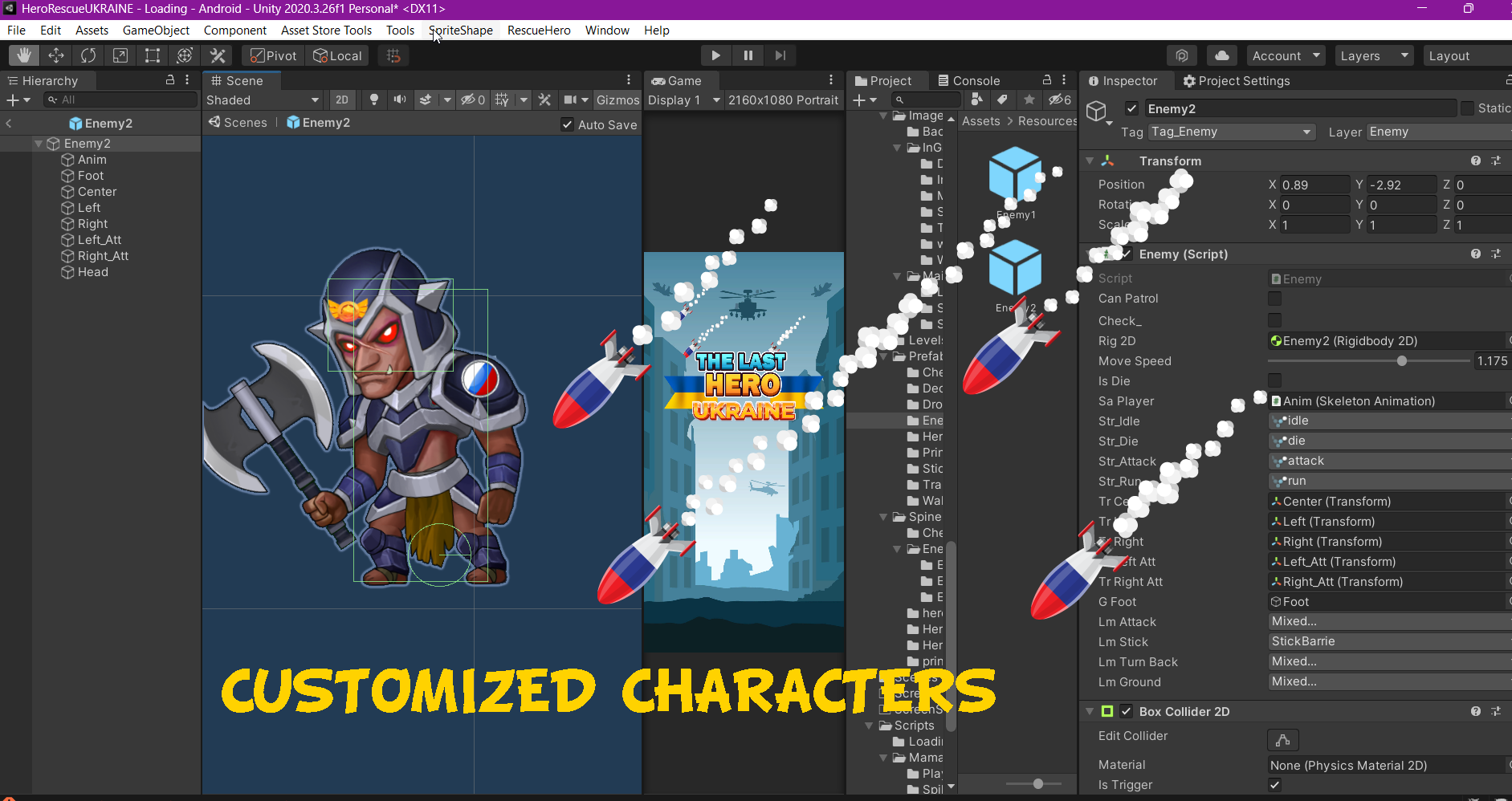Click the Play button

coord(715,55)
